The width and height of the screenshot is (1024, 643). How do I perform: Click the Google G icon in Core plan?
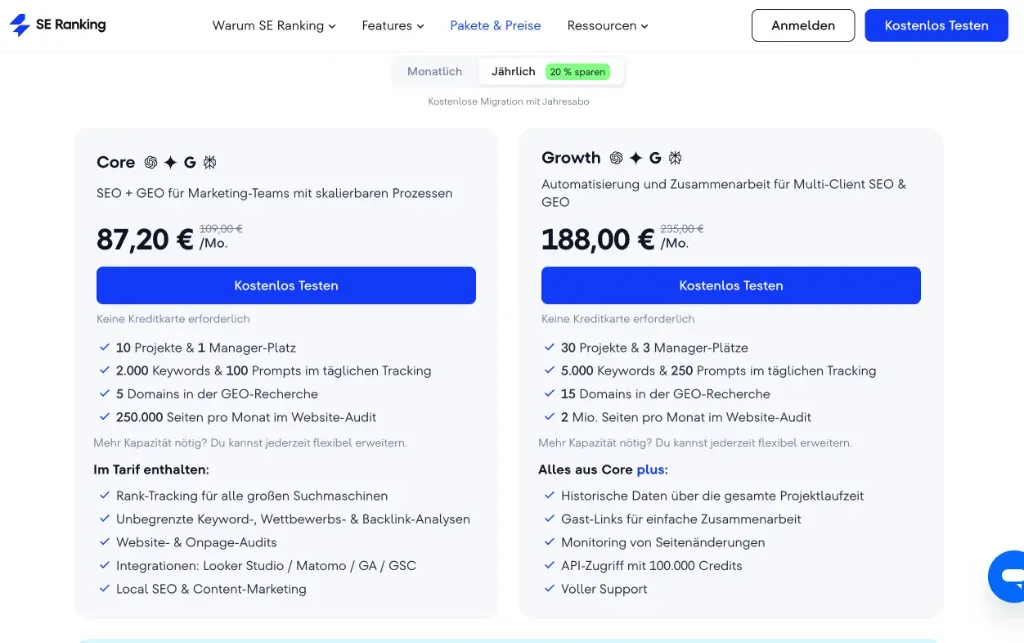(x=190, y=162)
